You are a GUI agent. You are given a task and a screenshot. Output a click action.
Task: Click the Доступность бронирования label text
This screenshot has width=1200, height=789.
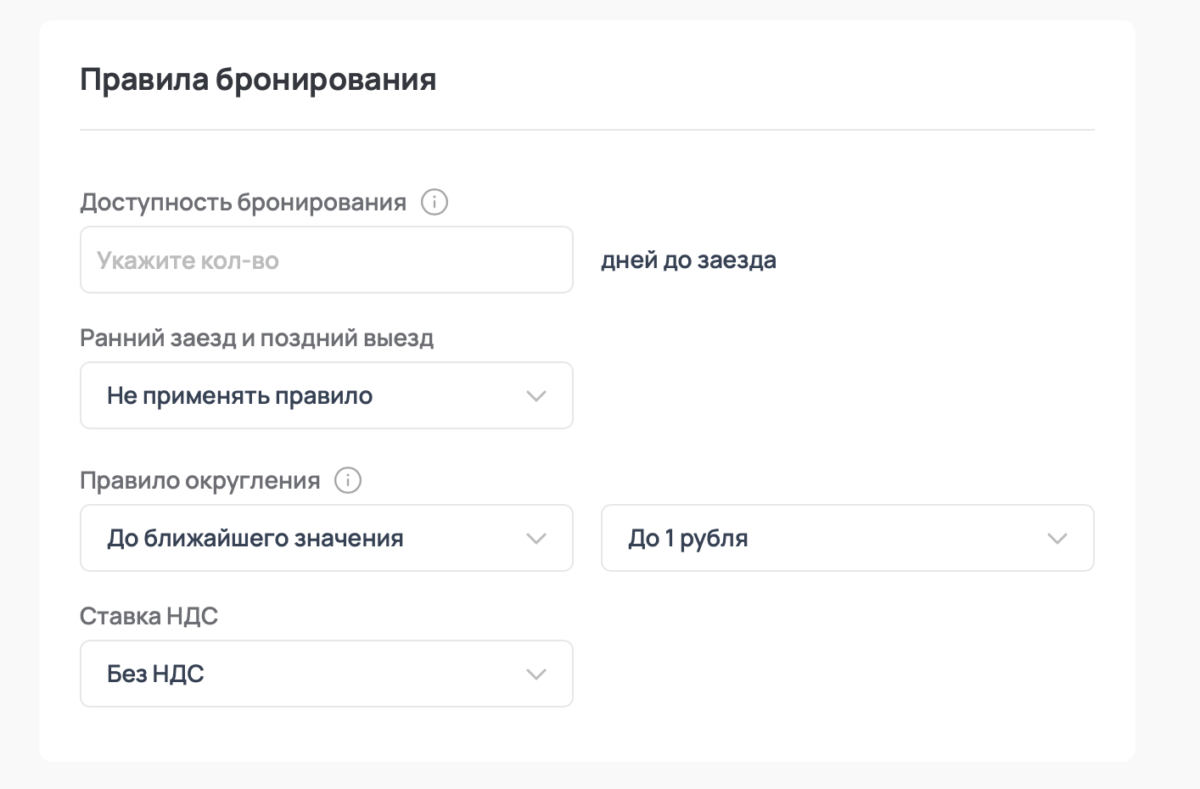244,202
